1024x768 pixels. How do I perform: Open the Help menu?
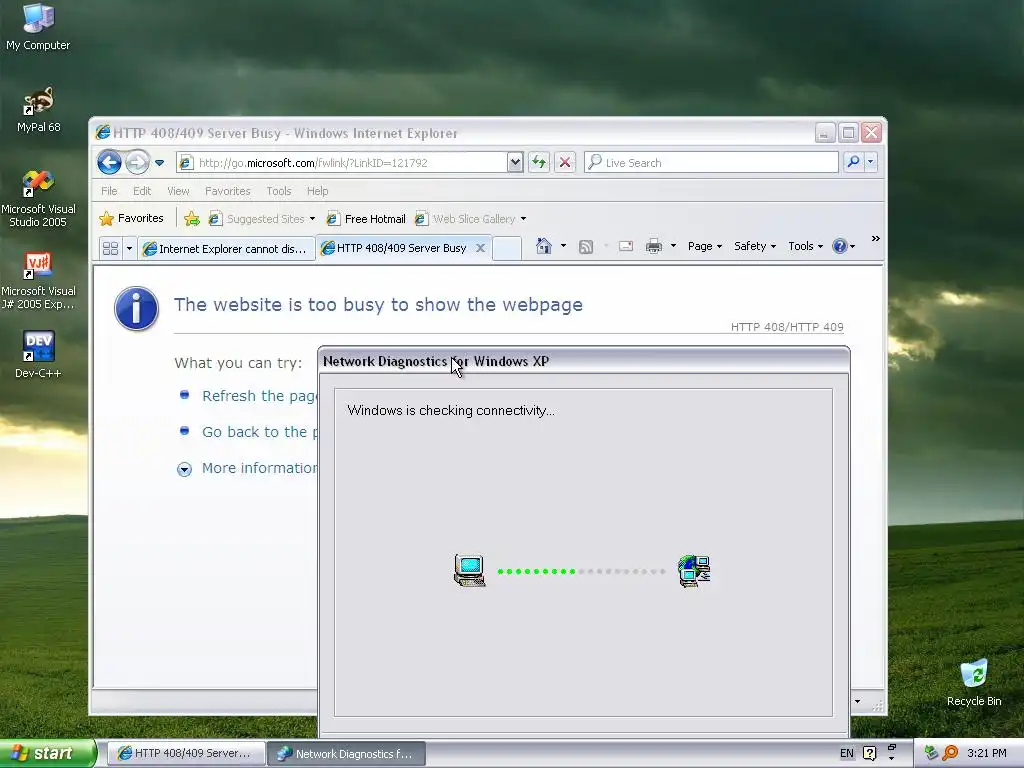[x=317, y=191]
